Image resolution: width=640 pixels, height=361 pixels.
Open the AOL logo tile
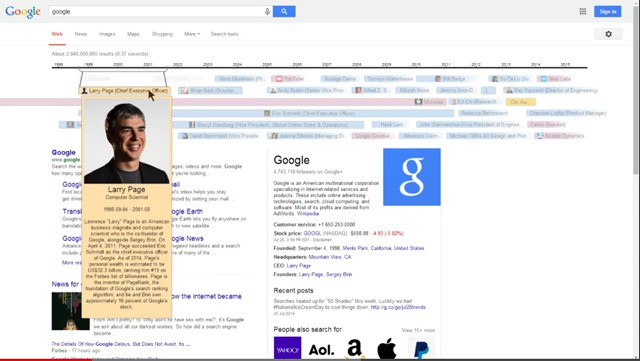click(x=321, y=350)
